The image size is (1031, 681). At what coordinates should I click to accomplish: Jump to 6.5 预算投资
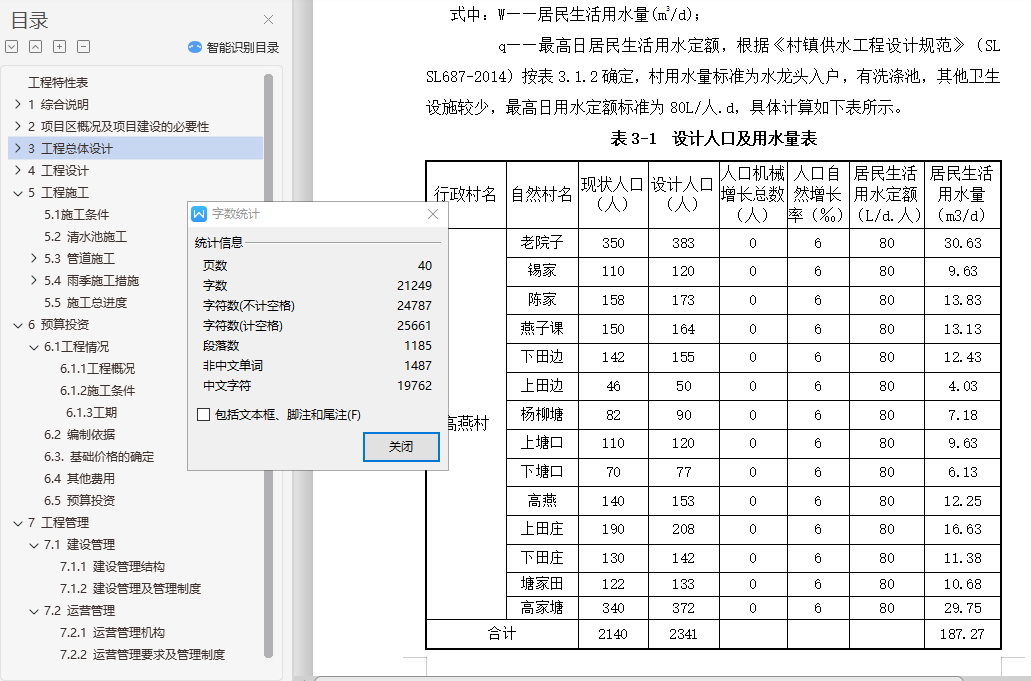pyautogui.click(x=80, y=501)
